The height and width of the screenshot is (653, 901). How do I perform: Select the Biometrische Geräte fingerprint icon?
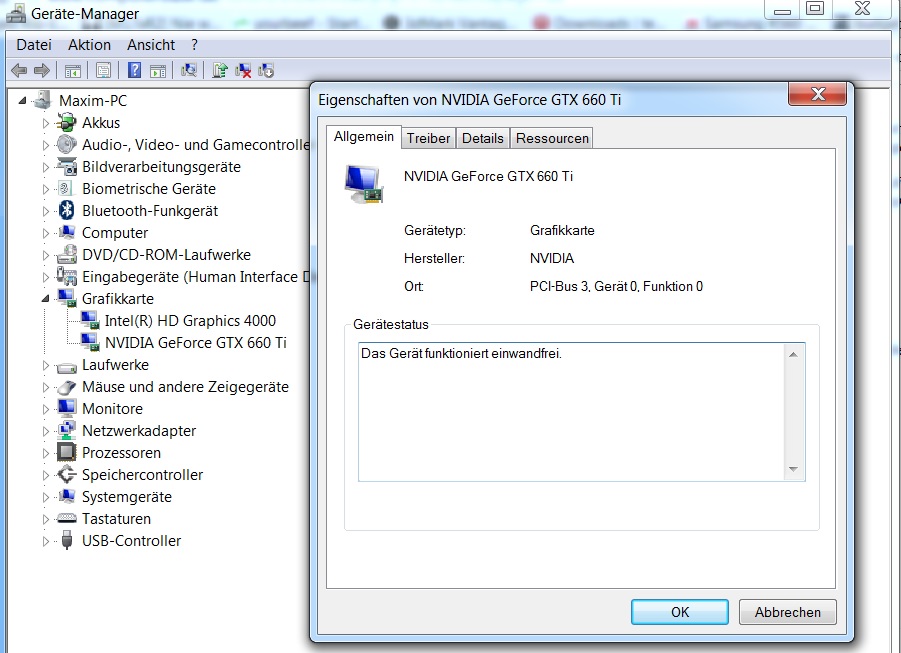tap(66, 189)
